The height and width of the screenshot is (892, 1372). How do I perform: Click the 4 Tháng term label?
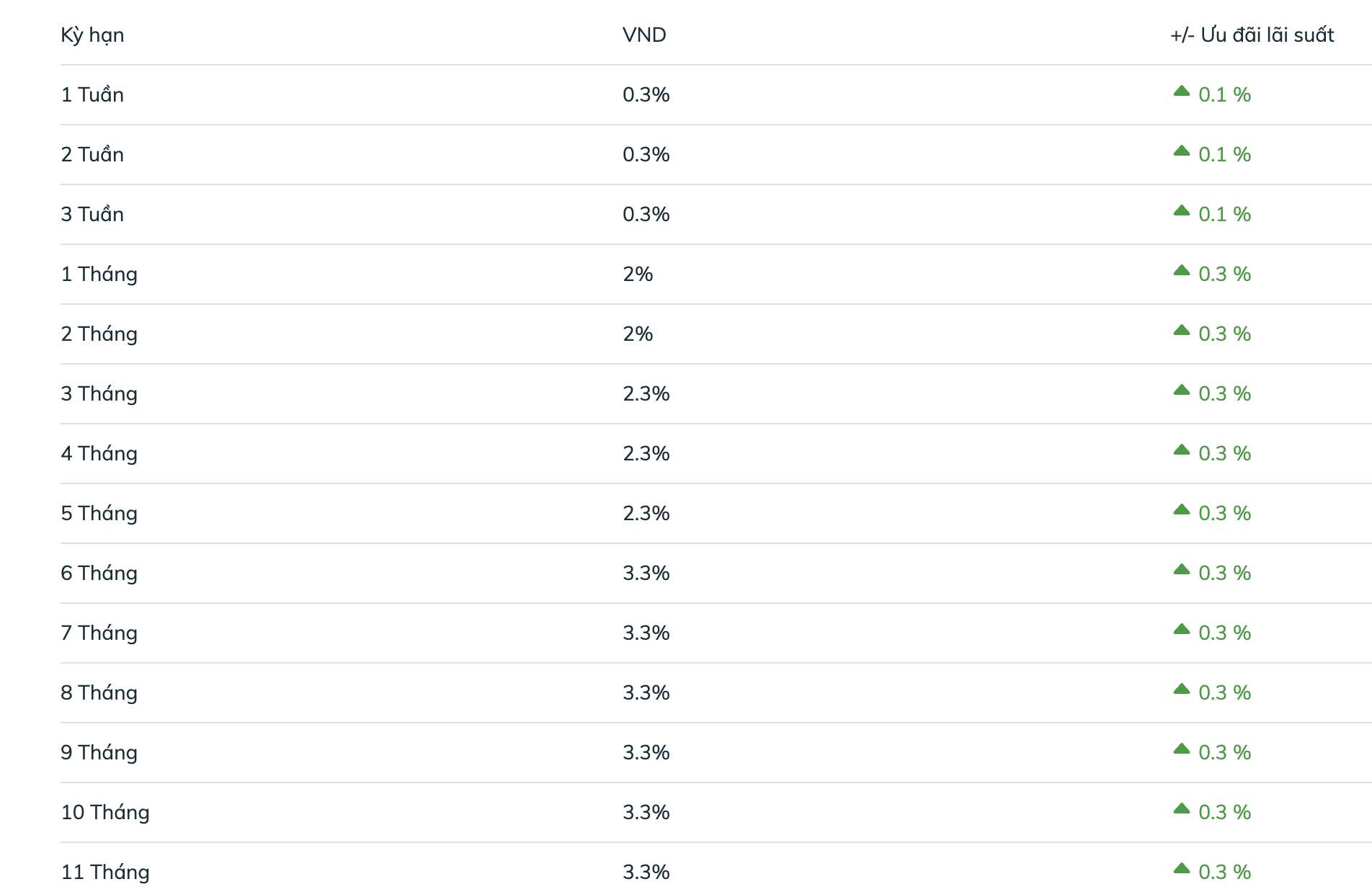(x=99, y=454)
